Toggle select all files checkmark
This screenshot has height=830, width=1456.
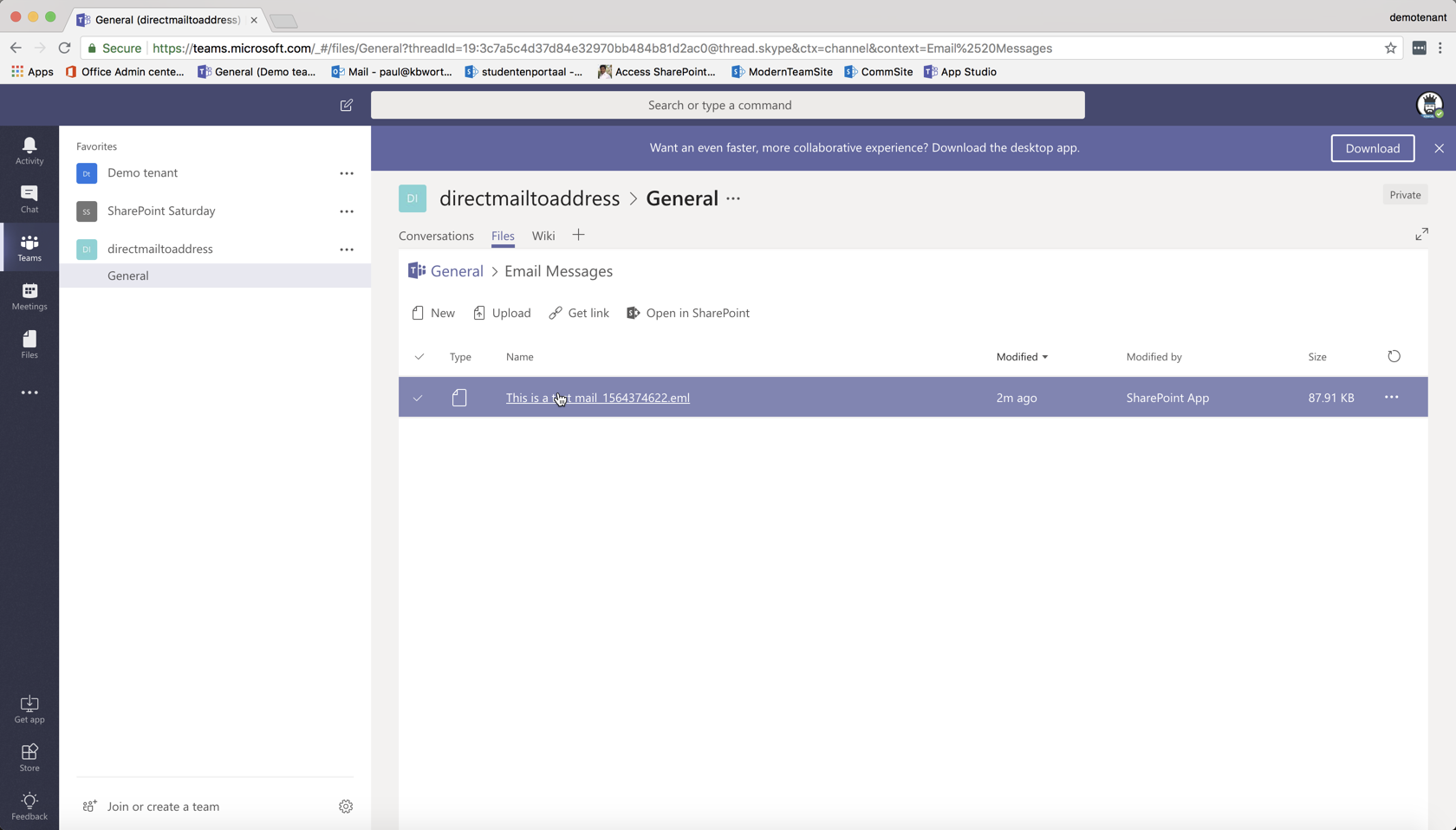click(x=419, y=356)
